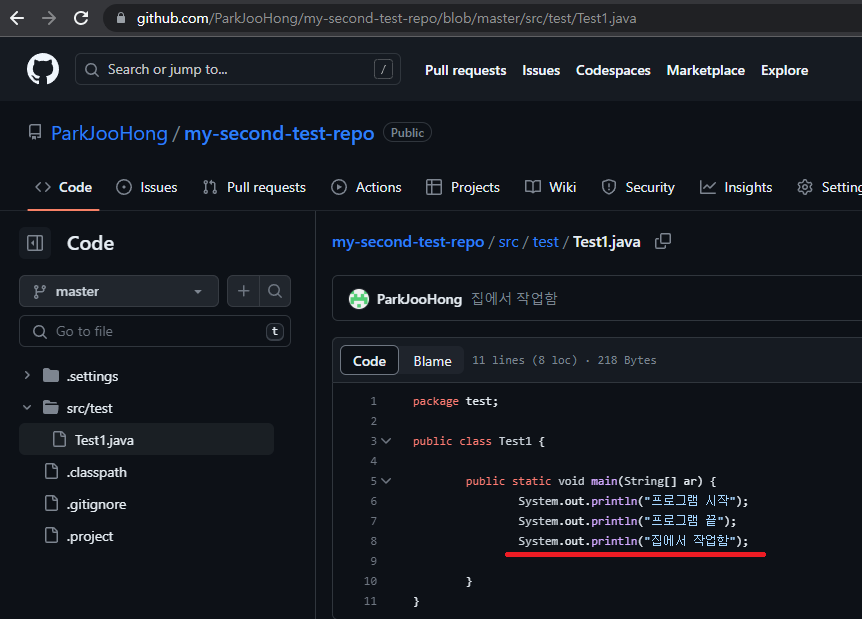Switch to Blame view

[432, 361]
